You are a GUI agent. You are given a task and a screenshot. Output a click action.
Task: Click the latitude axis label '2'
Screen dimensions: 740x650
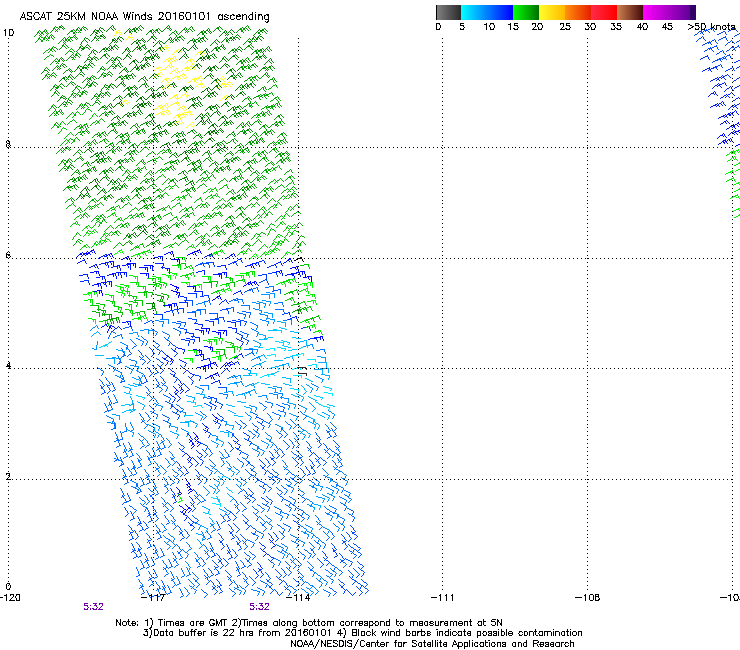pos(8,476)
